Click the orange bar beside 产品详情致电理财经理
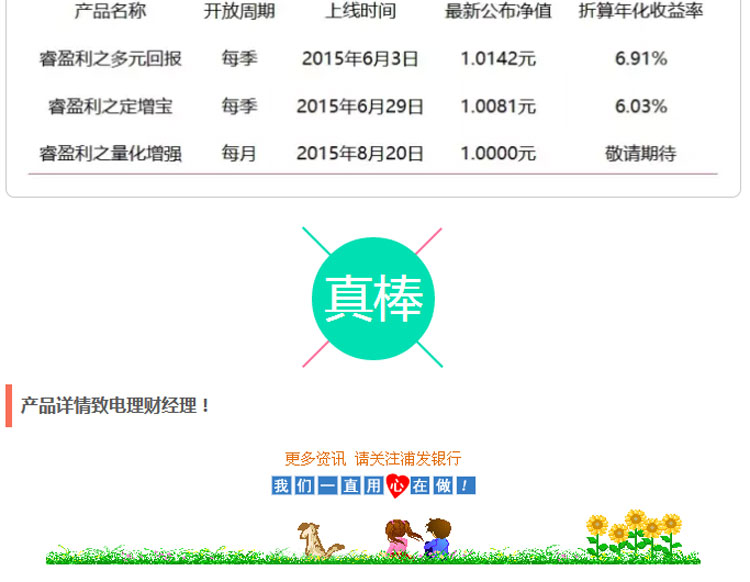 point(9,406)
